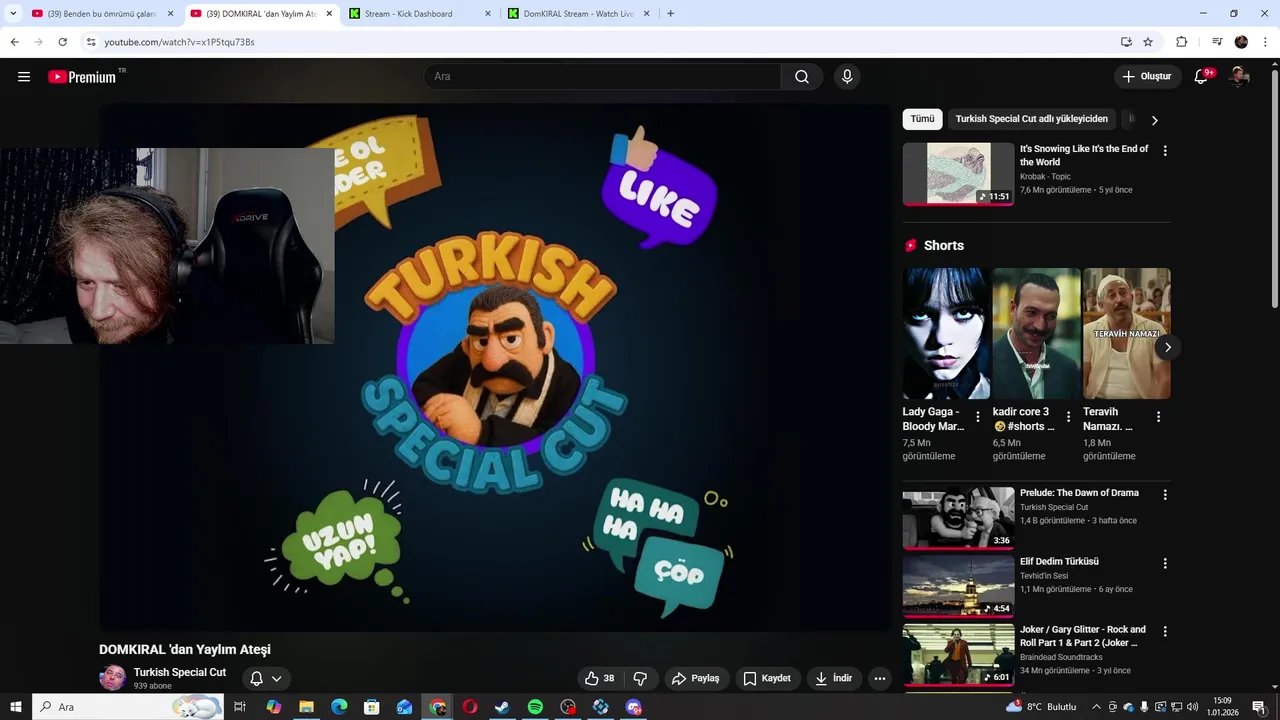Screen dimensions: 1280x720
Task: Open Chrome extensions puzzle icon
Action: point(1181,42)
